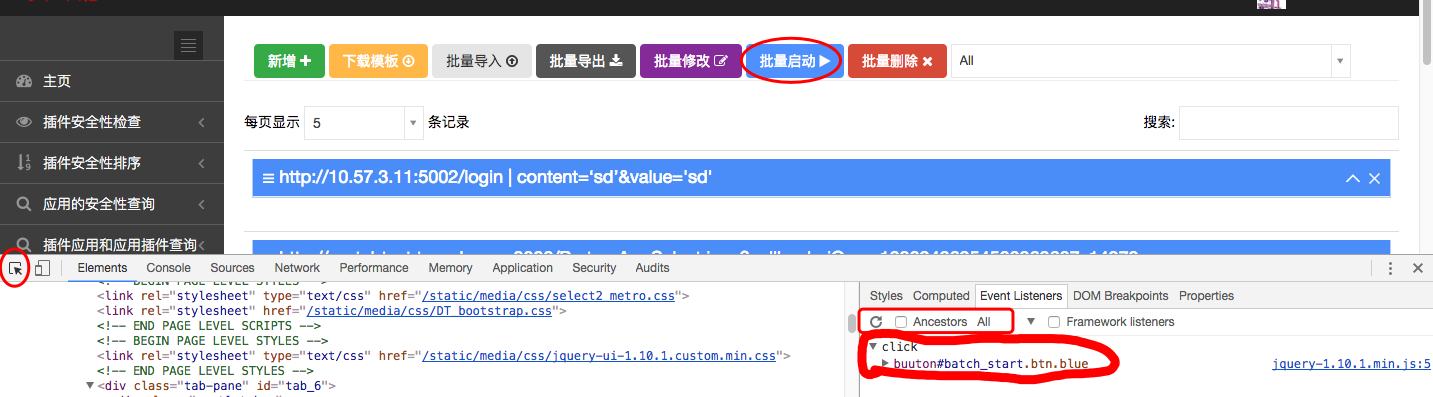Select the Event Listeners sidebar tab
The height and width of the screenshot is (397, 1433).
1021,296
